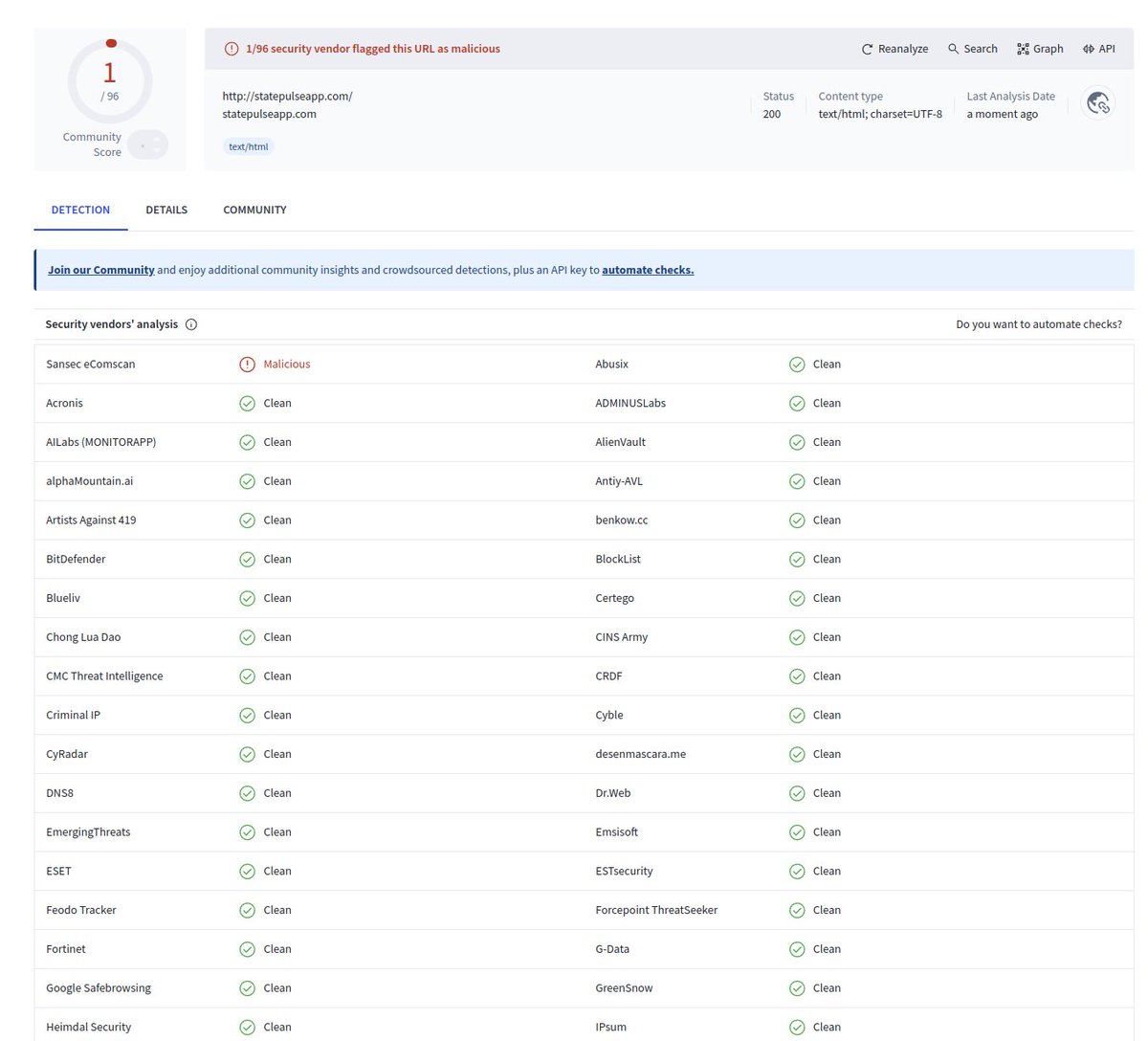1148x1041 pixels.
Task: Click the 1/96 detection score circle
Action: [x=109, y=81]
